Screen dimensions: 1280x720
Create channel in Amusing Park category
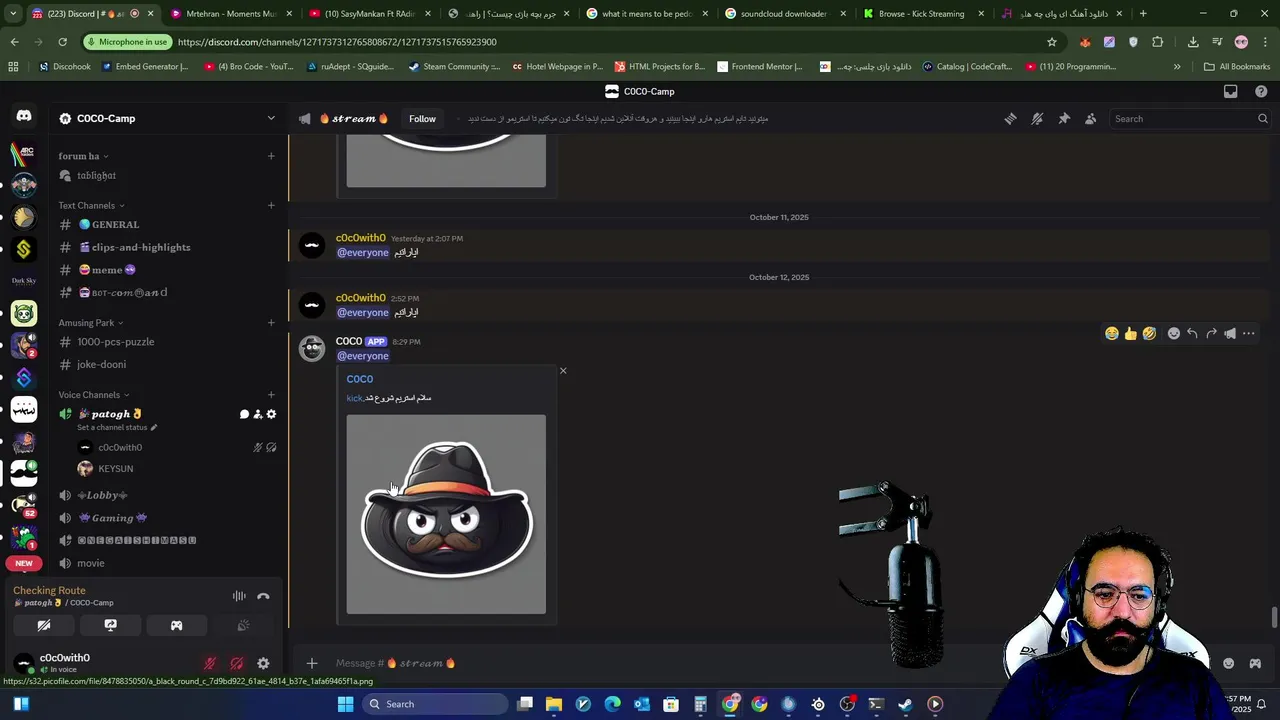[271, 323]
